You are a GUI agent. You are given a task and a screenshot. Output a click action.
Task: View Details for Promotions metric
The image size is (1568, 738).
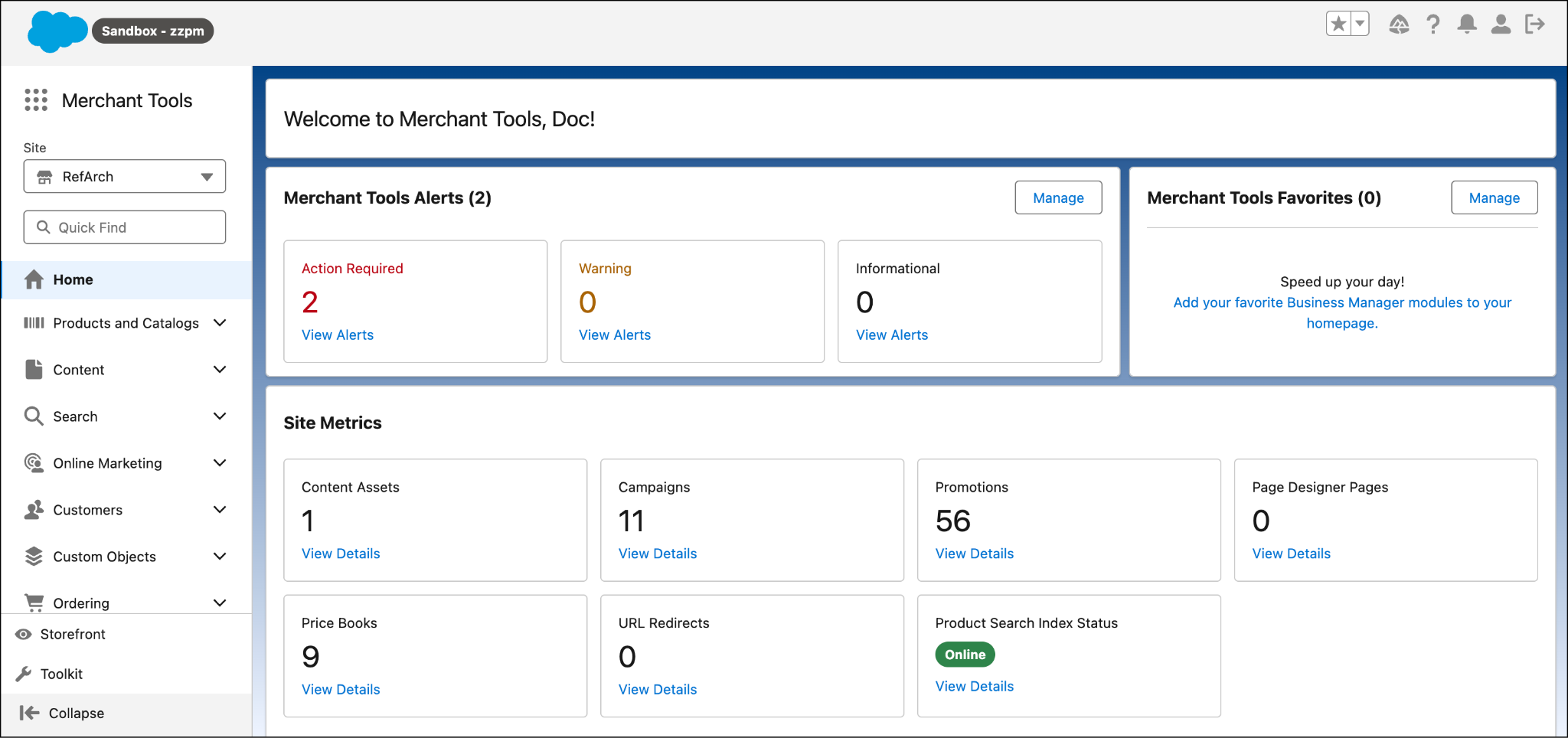(974, 553)
